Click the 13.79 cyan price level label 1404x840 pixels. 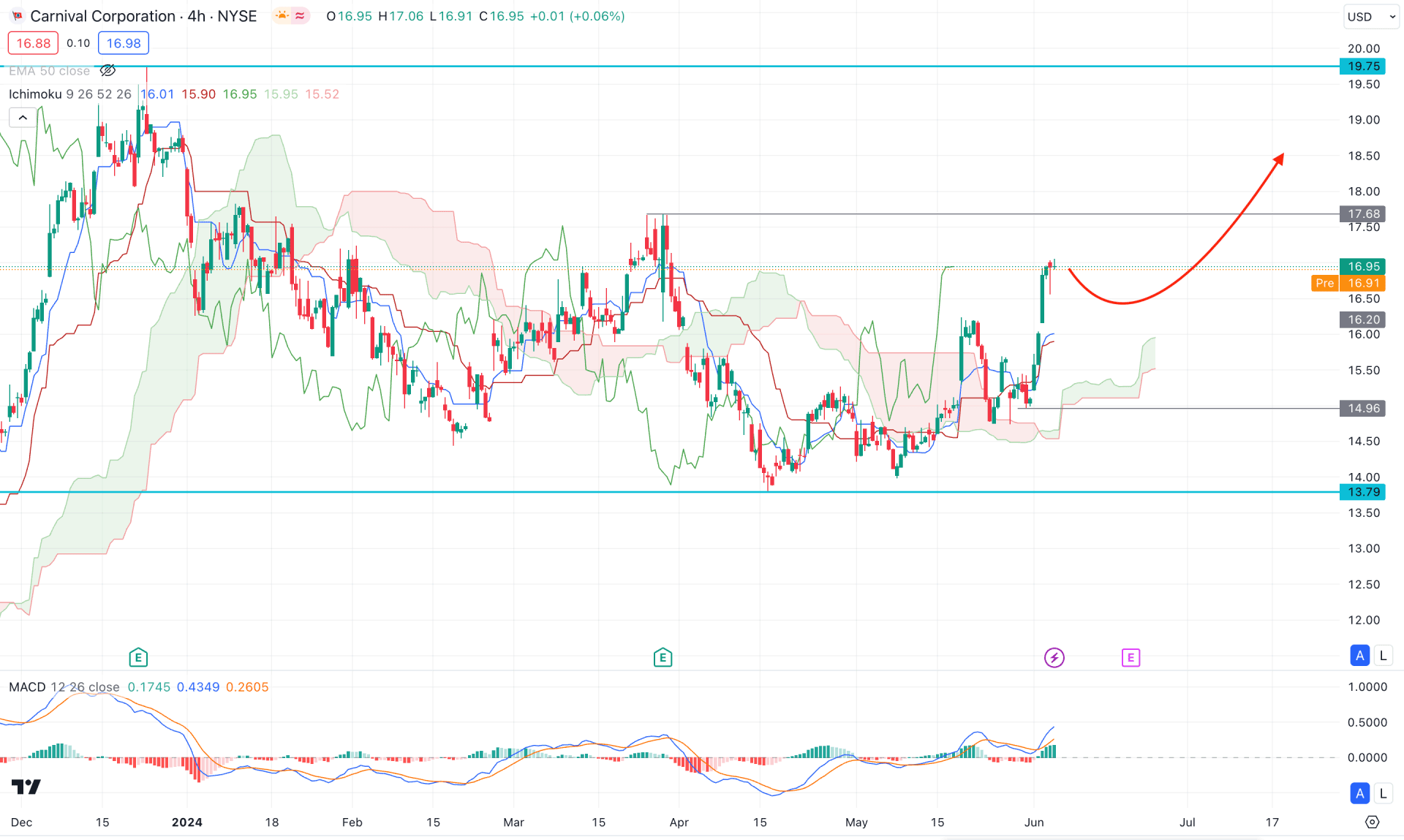1362,492
